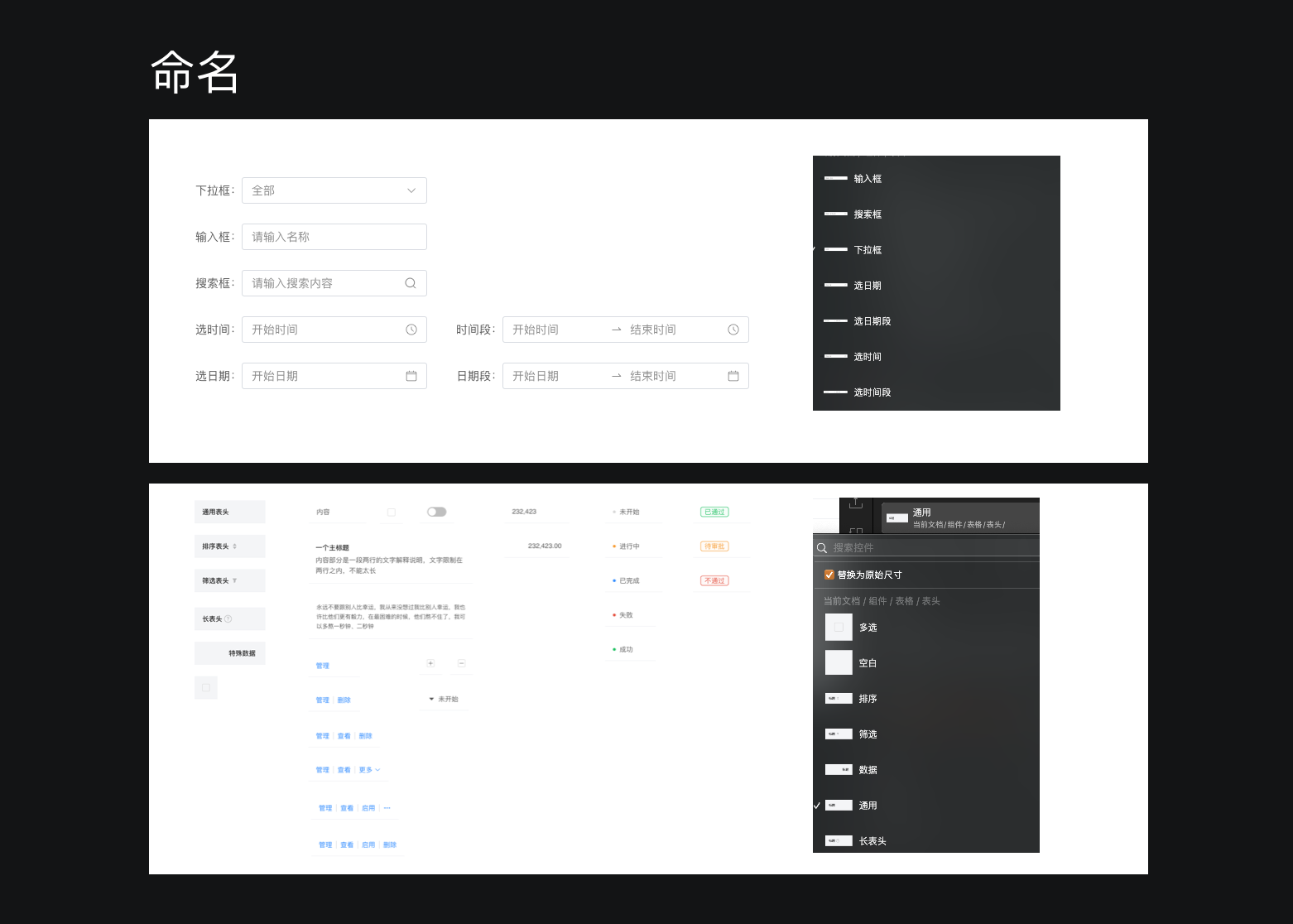Open the 未开始 status dropdown with triangle
The image size is (1293, 924).
pos(444,700)
